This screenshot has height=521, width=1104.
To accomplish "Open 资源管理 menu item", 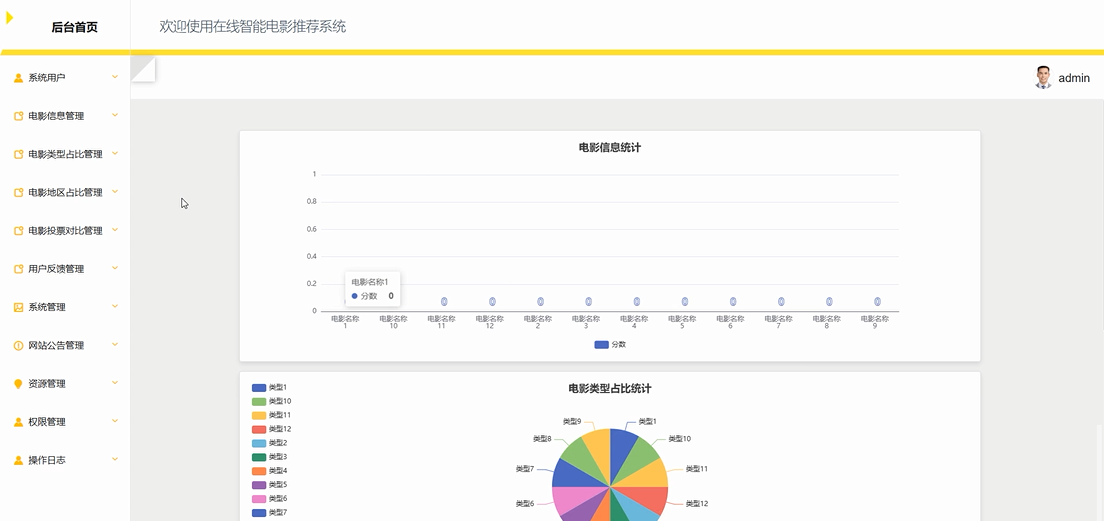I will click(x=65, y=384).
